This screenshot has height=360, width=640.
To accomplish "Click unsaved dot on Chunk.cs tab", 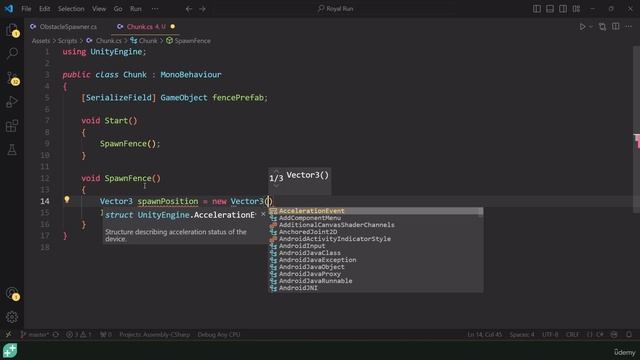I will (x=173, y=27).
